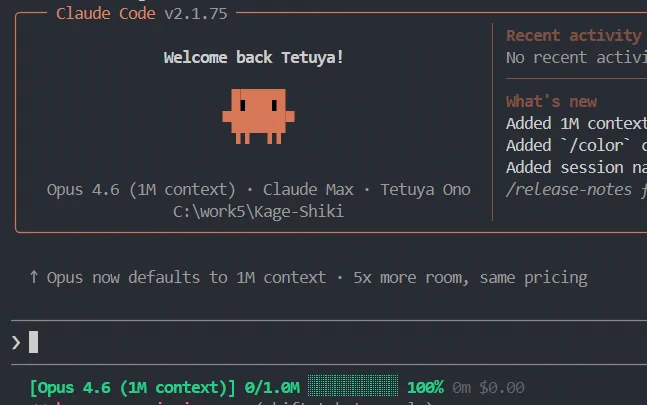647x405 pixels.
Task: Click the 0/1.0M token counter
Action: 272,388
